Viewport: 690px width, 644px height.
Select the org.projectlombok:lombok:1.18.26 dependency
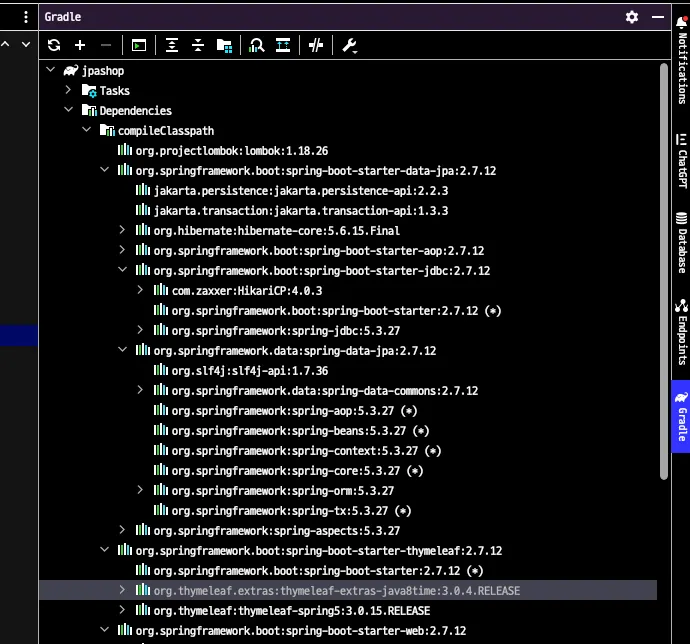[231, 151]
